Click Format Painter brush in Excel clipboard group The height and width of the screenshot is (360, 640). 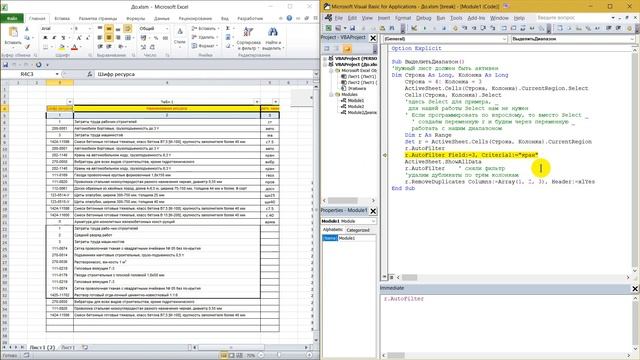coord(27,47)
